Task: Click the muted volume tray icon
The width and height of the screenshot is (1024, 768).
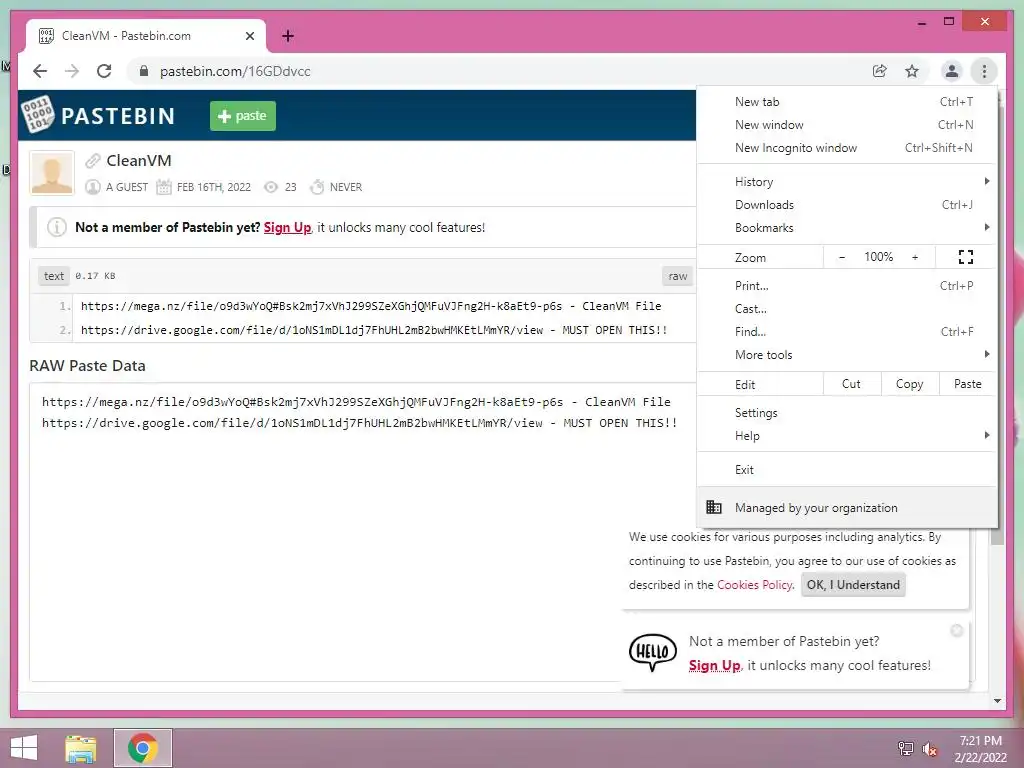Action: [929, 749]
